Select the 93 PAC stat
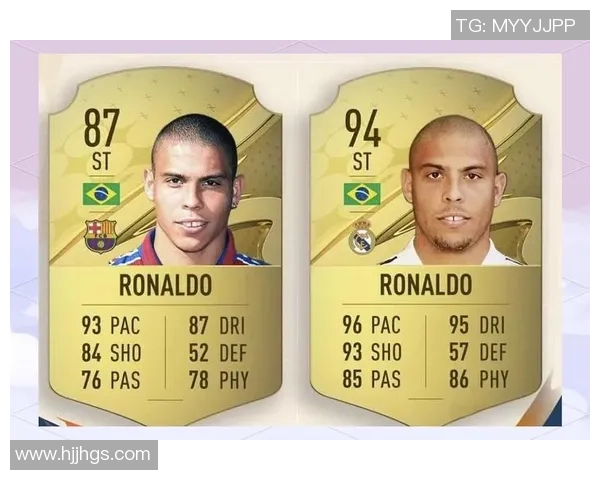The height and width of the screenshot is (480, 600). click(x=111, y=325)
